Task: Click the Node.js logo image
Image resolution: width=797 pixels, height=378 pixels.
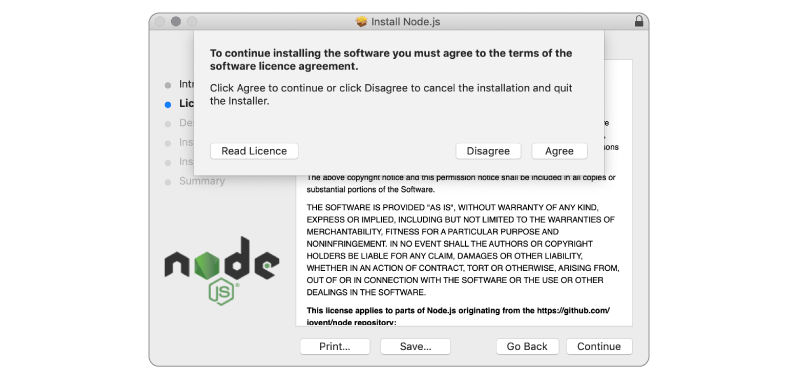Action: [222, 270]
